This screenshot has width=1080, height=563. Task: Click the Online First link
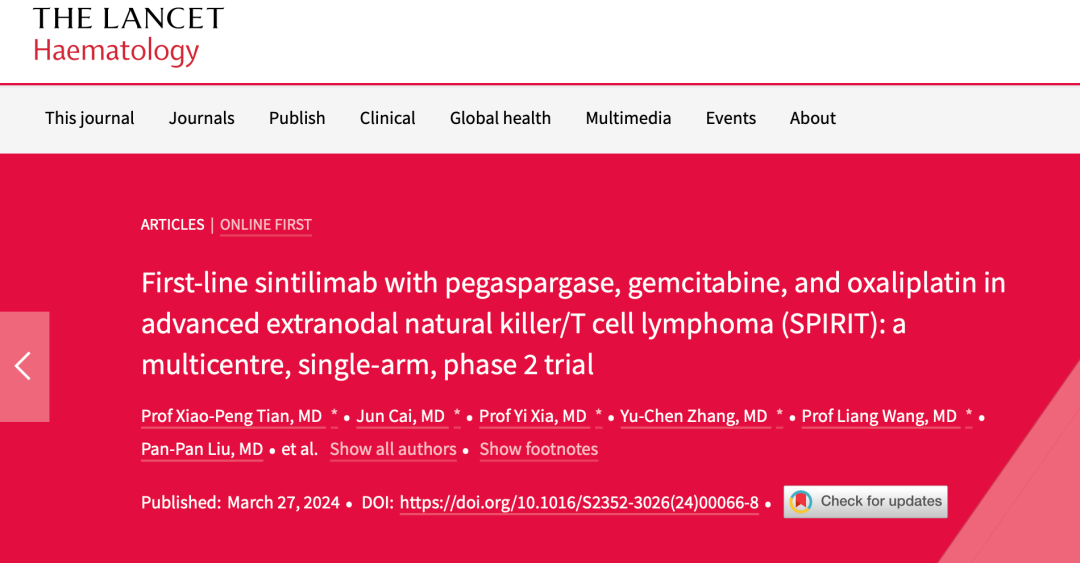click(265, 225)
